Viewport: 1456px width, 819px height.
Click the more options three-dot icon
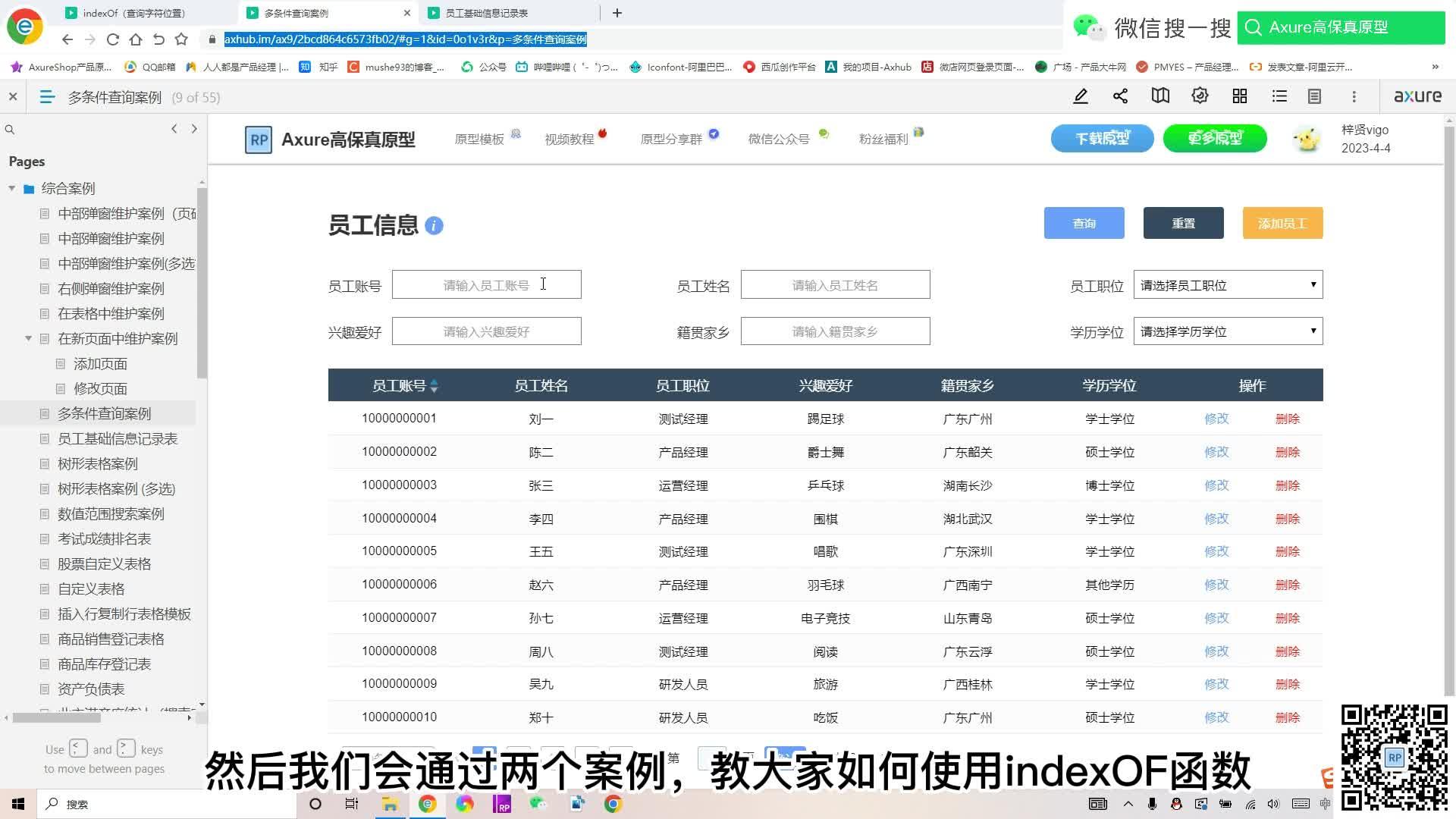click(x=1354, y=96)
